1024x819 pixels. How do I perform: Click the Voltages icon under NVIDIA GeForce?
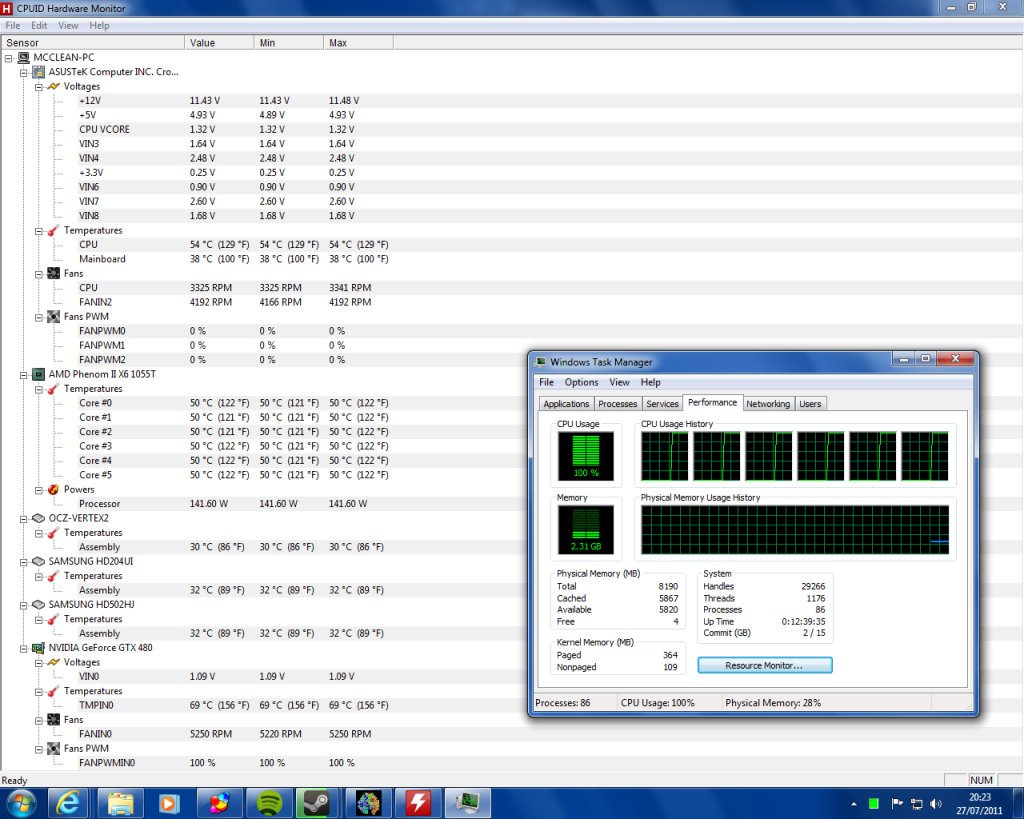pyautogui.click(x=54, y=662)
